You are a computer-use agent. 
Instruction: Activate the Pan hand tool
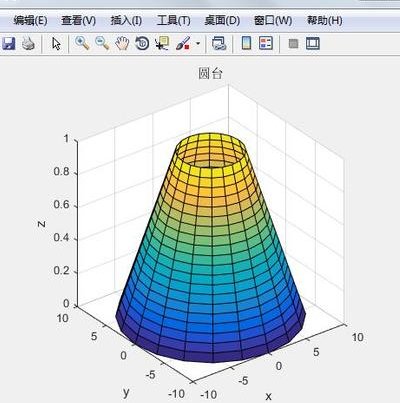122,43
